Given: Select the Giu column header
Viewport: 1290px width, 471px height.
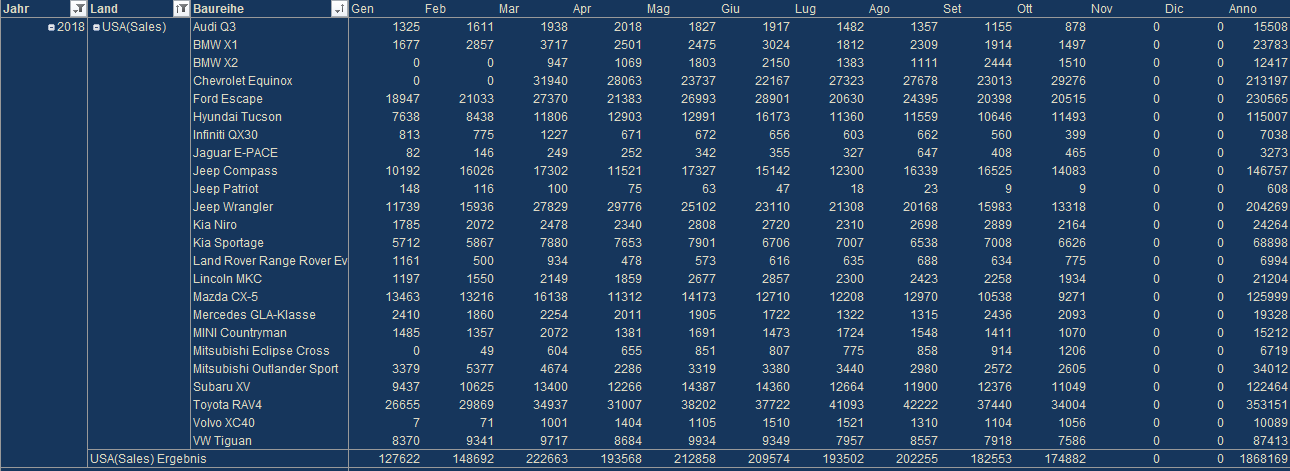Looking at the screenshot, I should pos(730,9).
